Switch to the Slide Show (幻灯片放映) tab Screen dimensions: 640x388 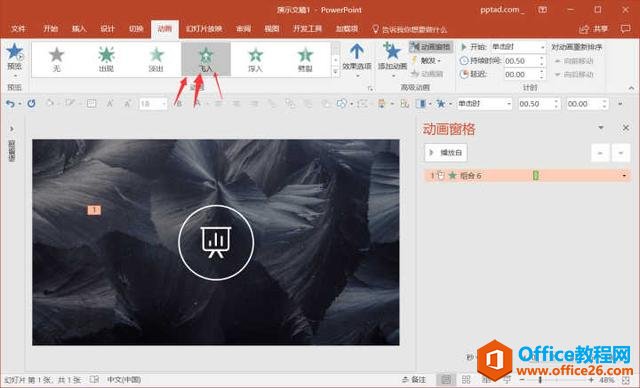coord(204,29)
